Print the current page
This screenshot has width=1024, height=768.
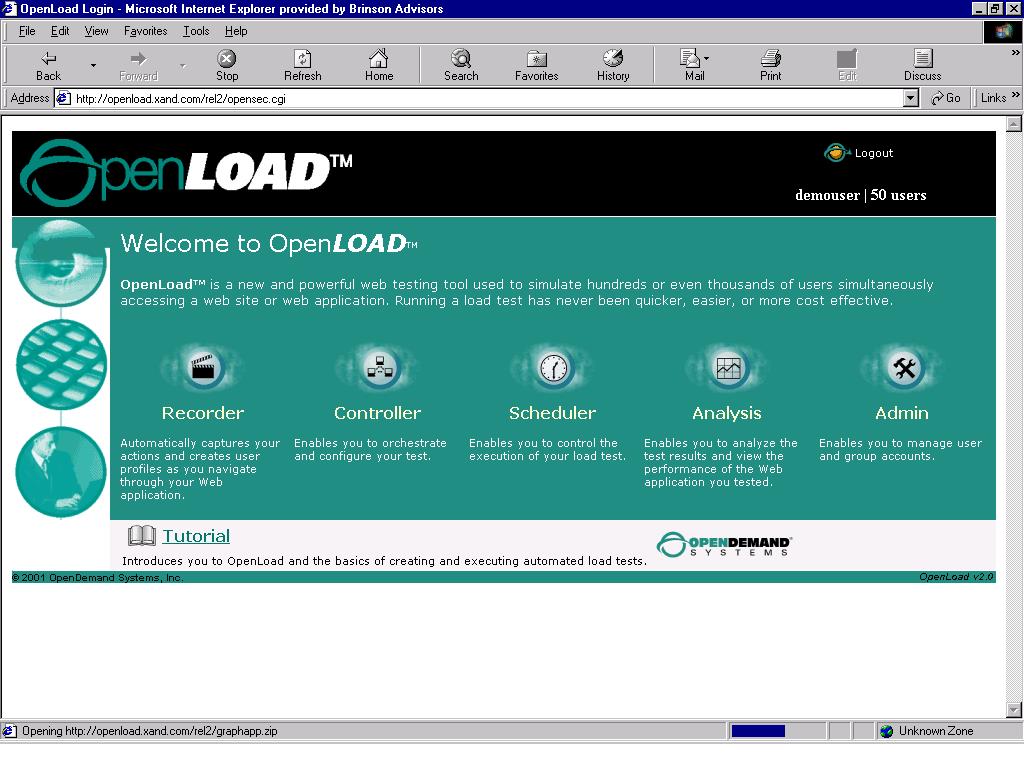[771, 65]
